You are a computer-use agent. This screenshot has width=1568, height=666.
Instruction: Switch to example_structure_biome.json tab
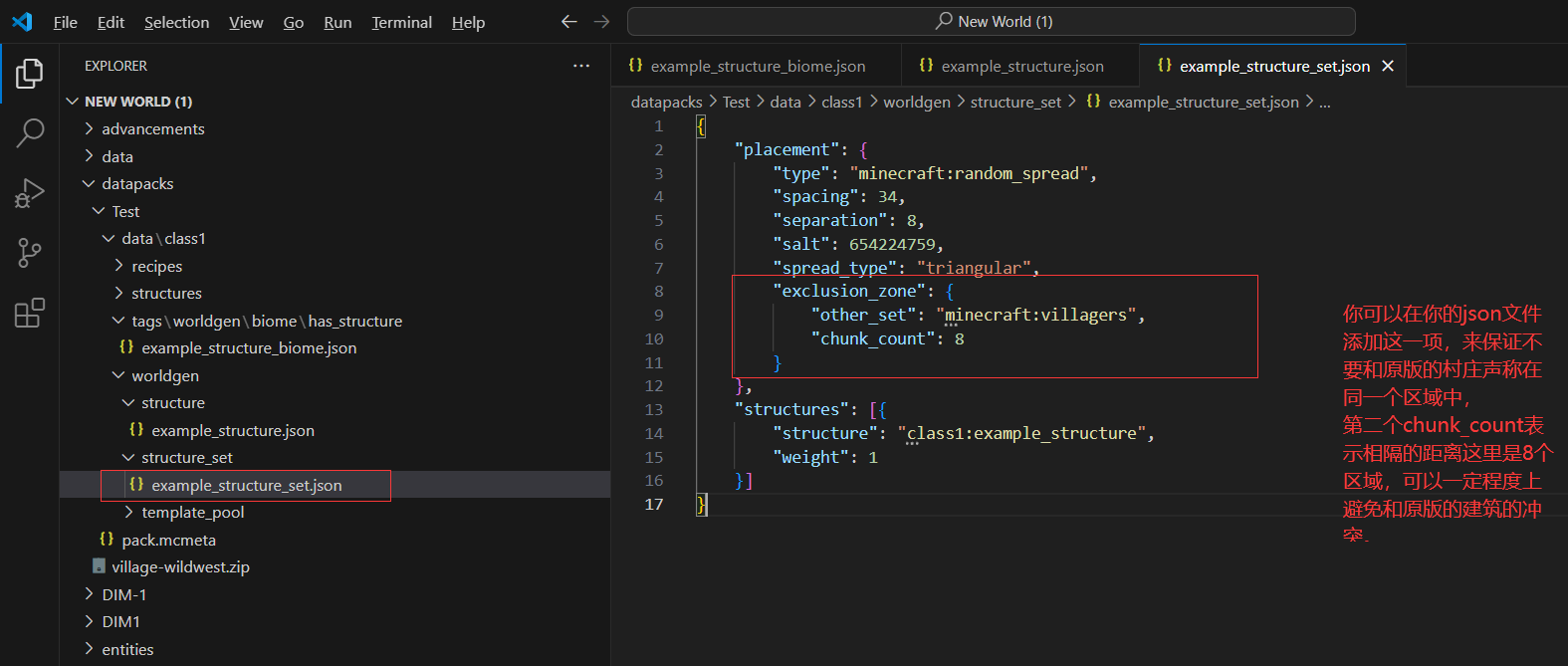click(757, 67)
